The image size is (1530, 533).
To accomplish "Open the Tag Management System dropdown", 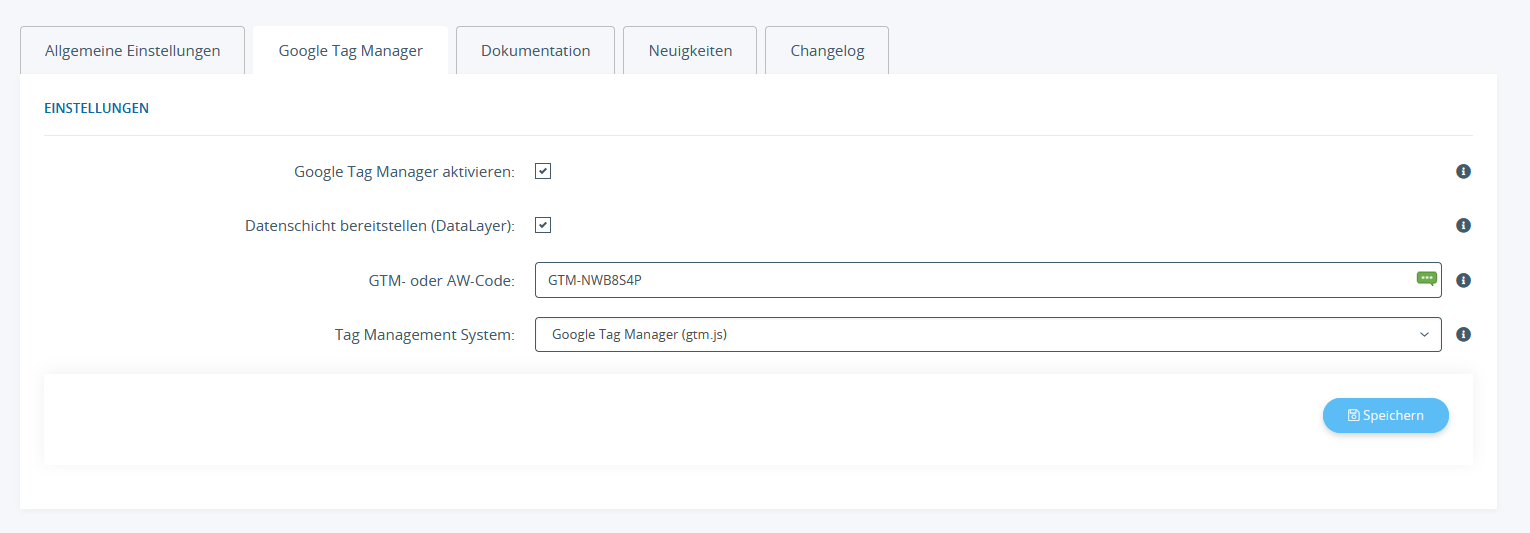I will click(988, 335).
